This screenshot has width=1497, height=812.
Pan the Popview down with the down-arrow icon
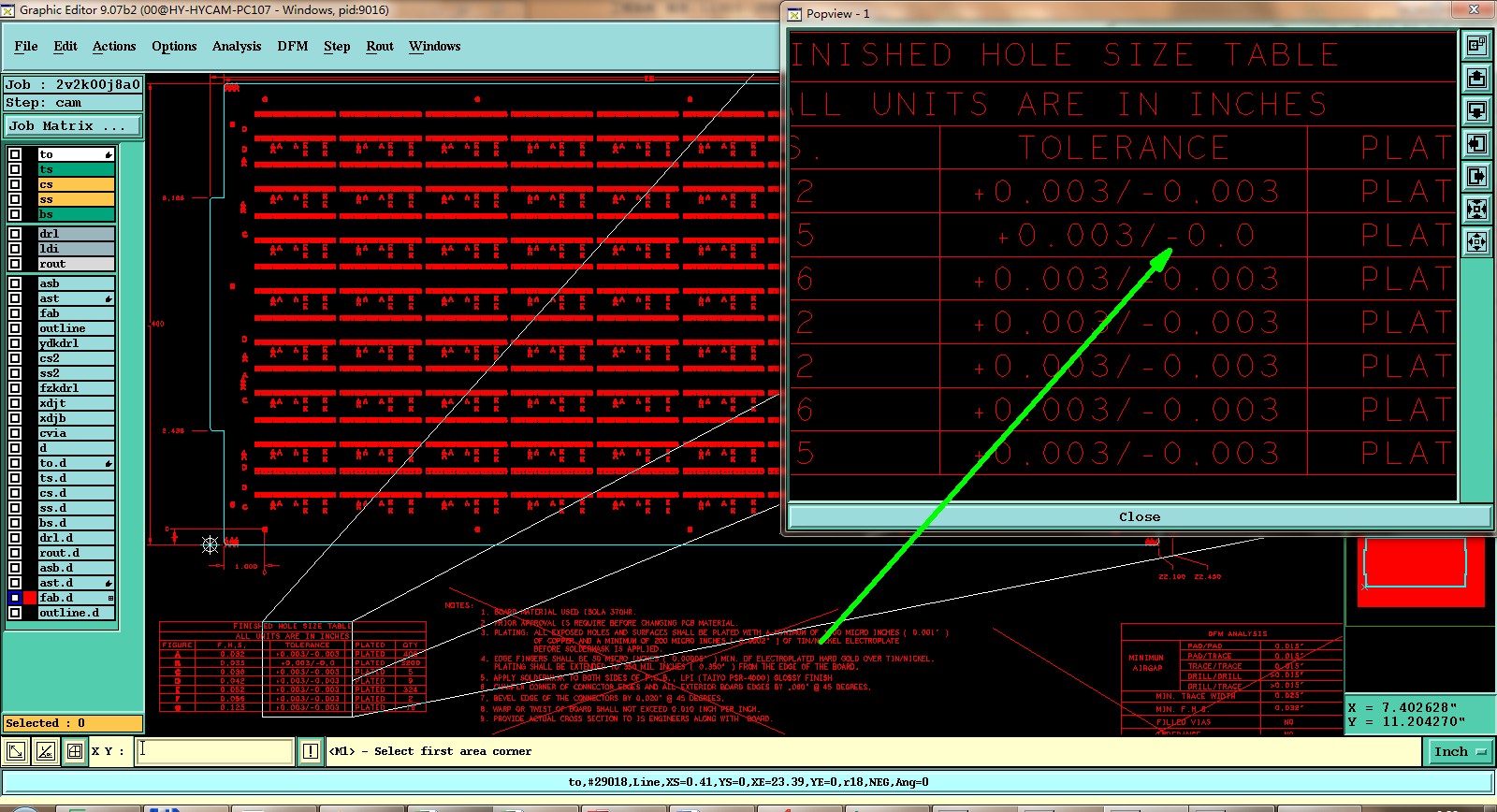(1476, 110)
